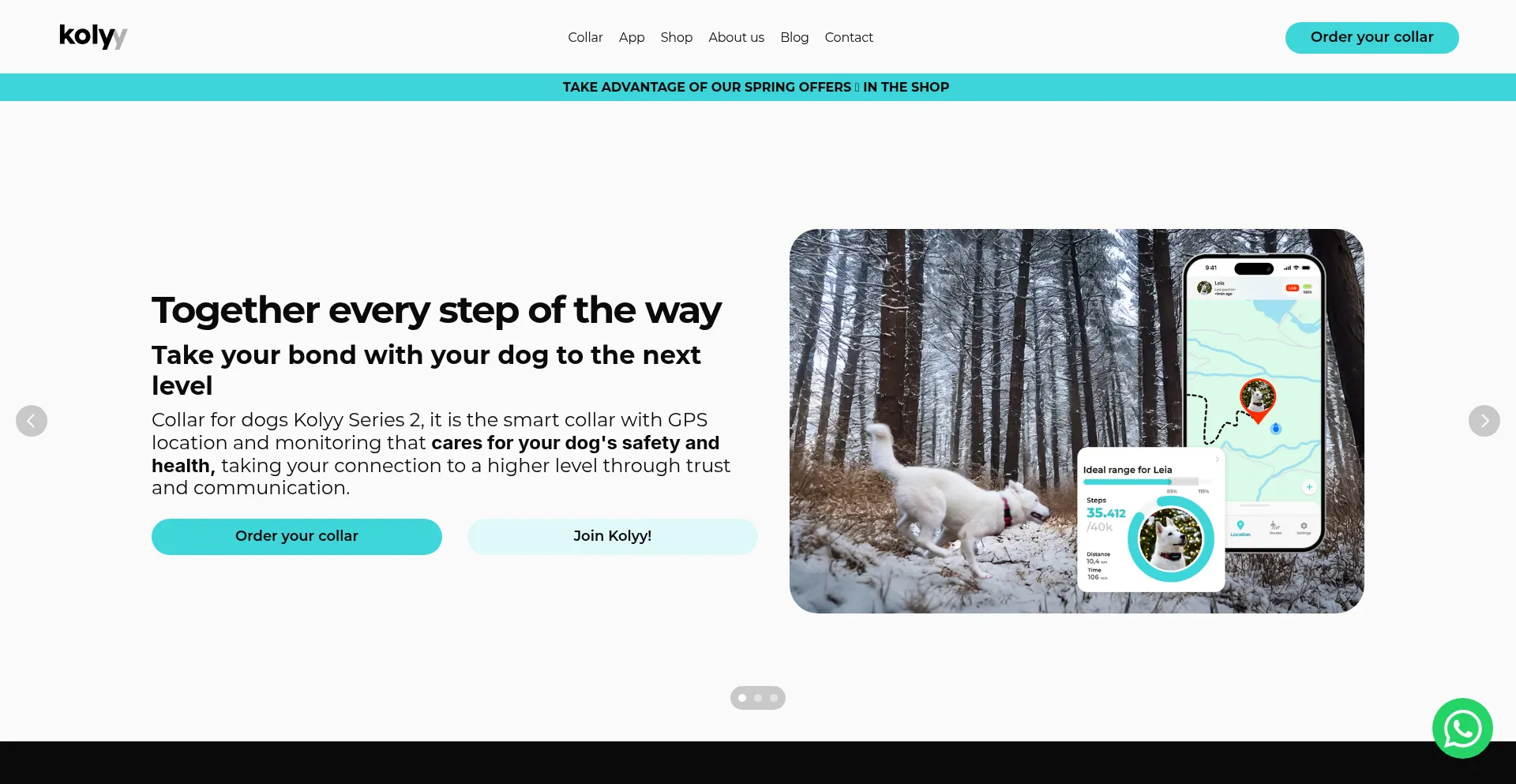This screenshot has height=784, width=1516.
Task: Click the Kolyy logo
Action: (x=93, y=36)
